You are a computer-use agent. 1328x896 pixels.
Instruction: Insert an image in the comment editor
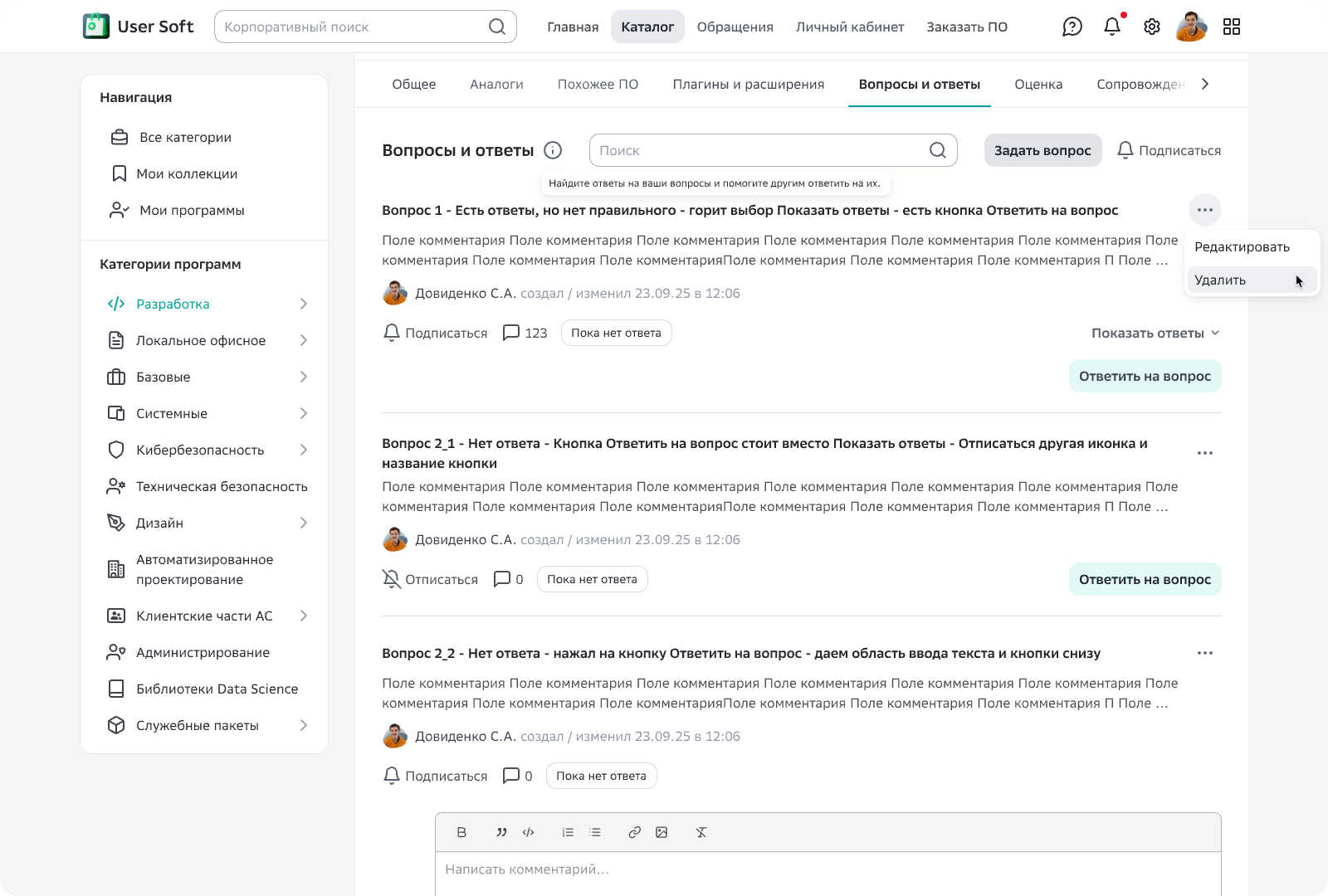(x=662, y=832)
